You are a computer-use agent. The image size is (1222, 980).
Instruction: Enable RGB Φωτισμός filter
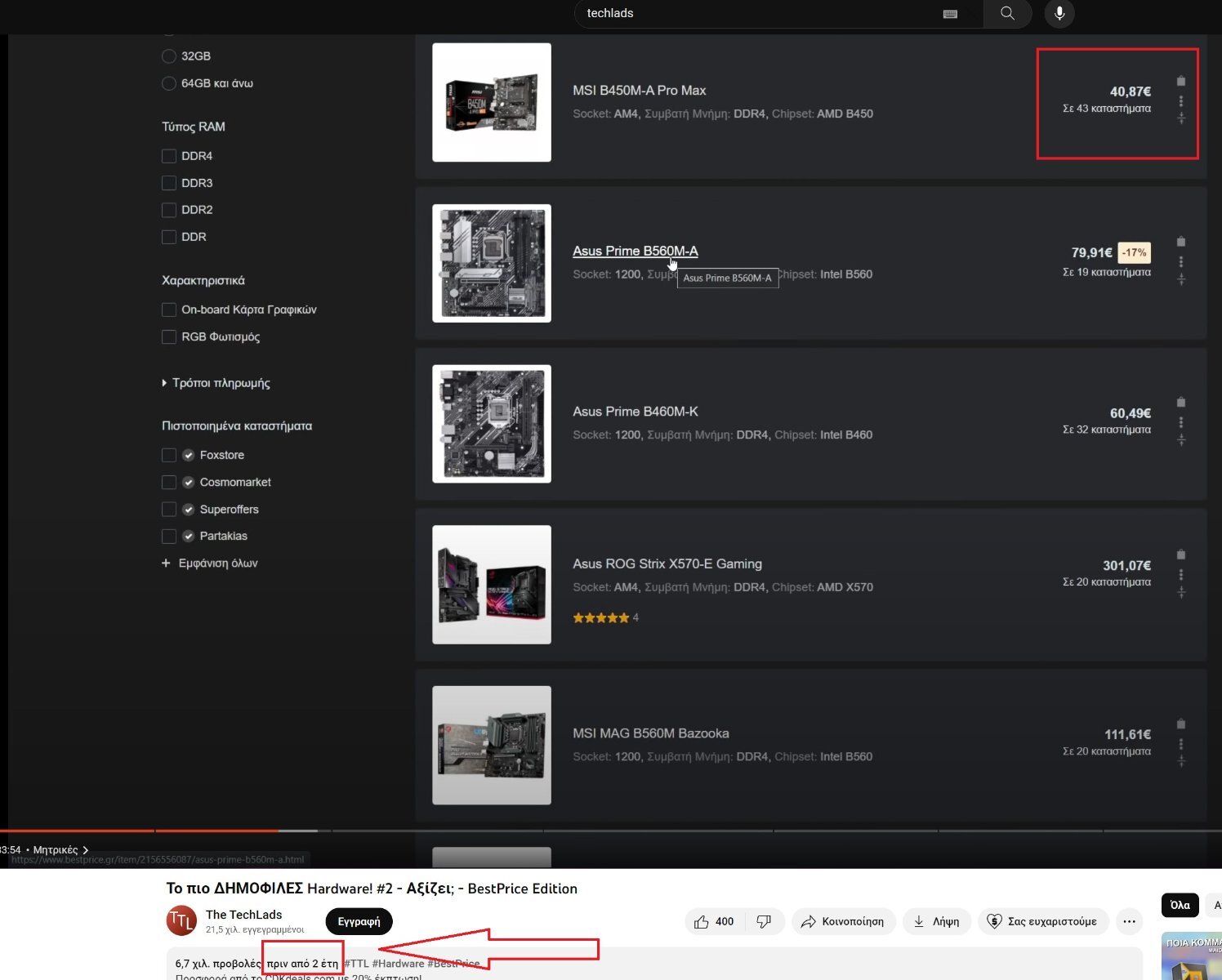pyautogui.click(x=169, y=336)
